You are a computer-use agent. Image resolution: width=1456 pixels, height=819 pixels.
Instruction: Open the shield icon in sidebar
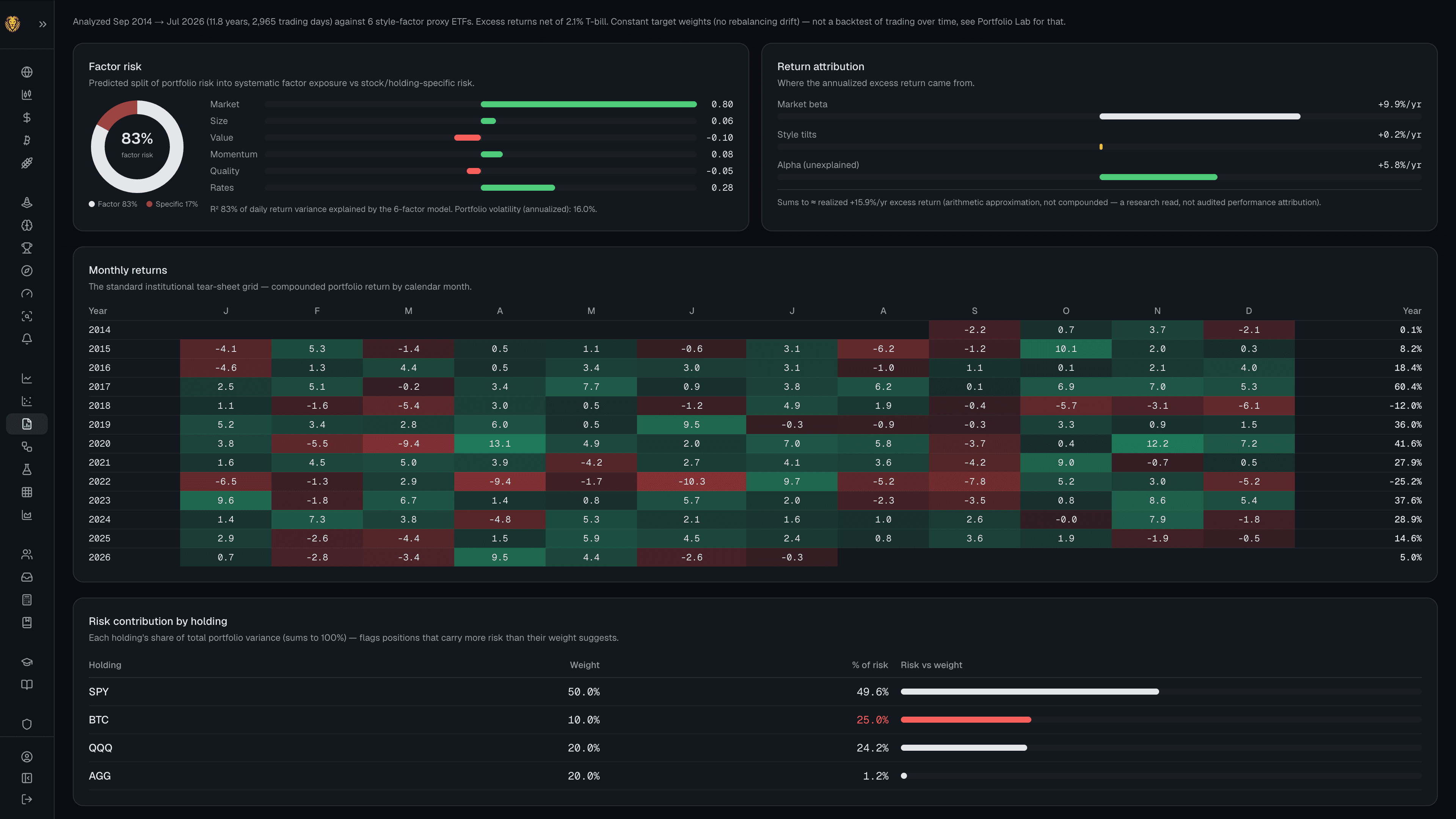point(27,724)
